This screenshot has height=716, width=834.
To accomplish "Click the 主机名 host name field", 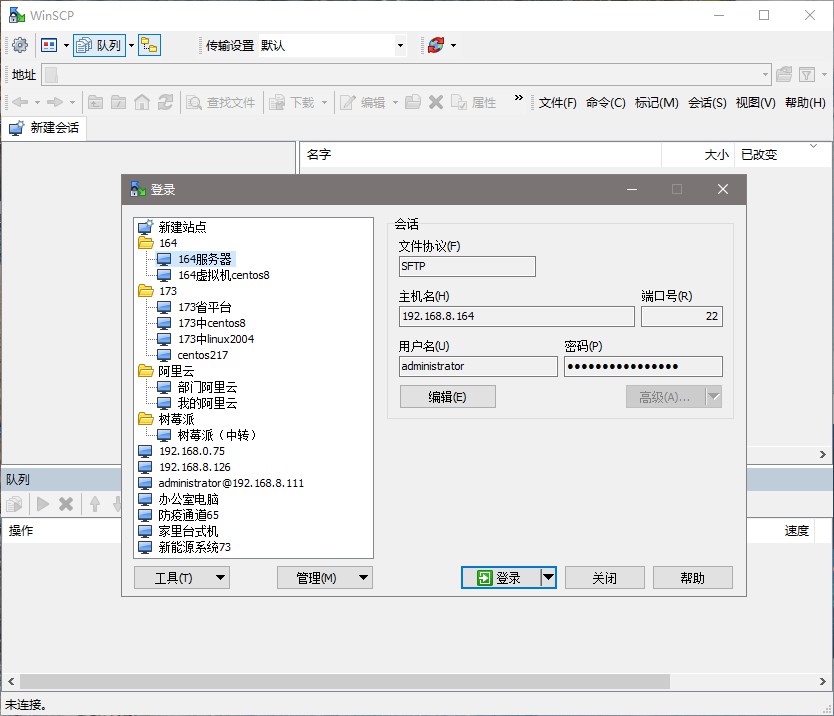I will point(516,317).
